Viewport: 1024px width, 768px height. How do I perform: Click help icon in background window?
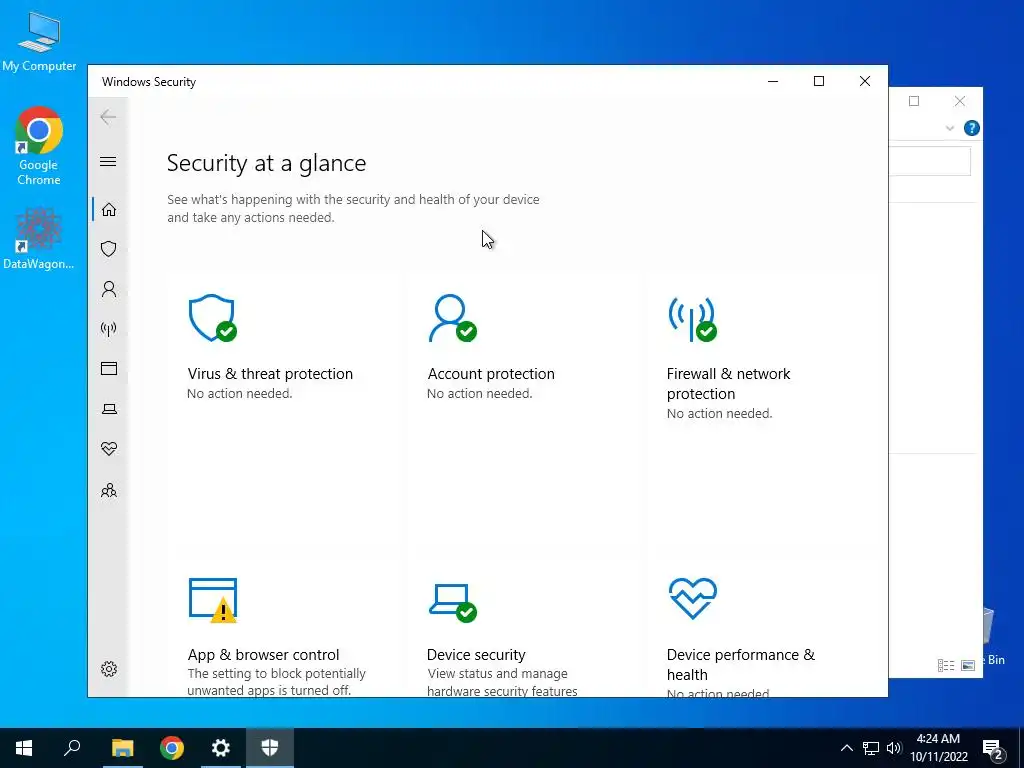tap(972, 128)
